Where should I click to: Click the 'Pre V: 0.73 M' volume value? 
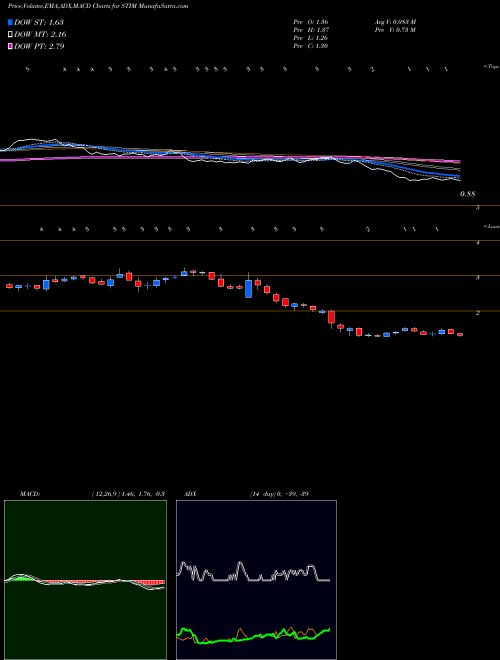(395, 30)
